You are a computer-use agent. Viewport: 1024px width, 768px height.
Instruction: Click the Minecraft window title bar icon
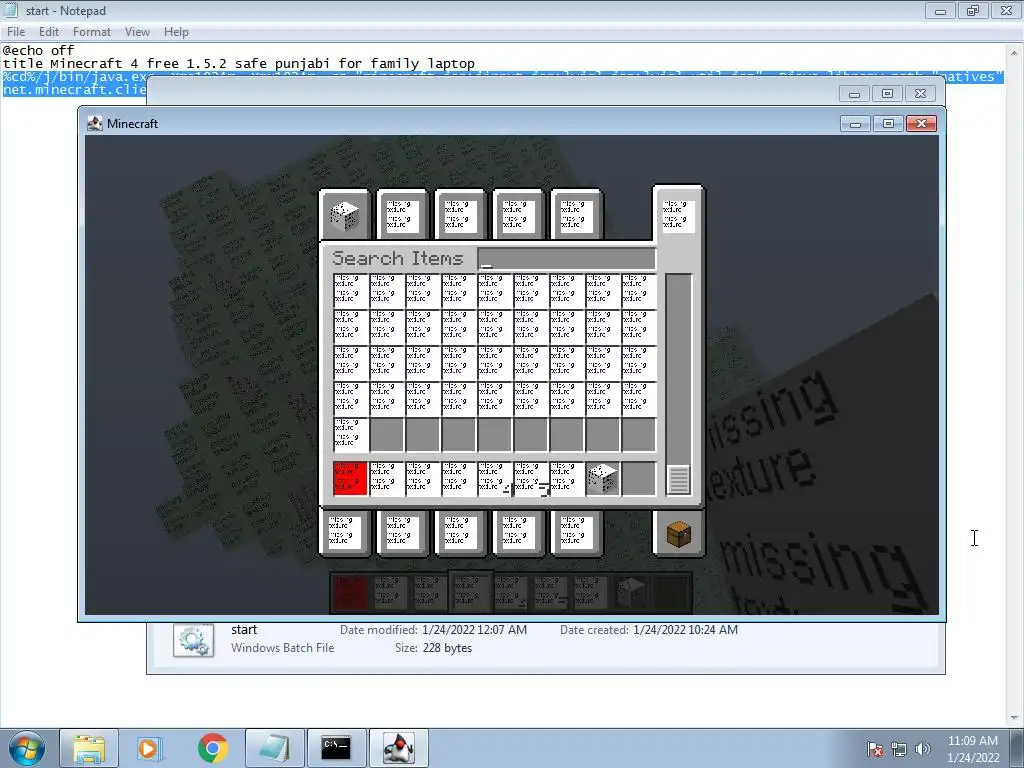[95, 123]
